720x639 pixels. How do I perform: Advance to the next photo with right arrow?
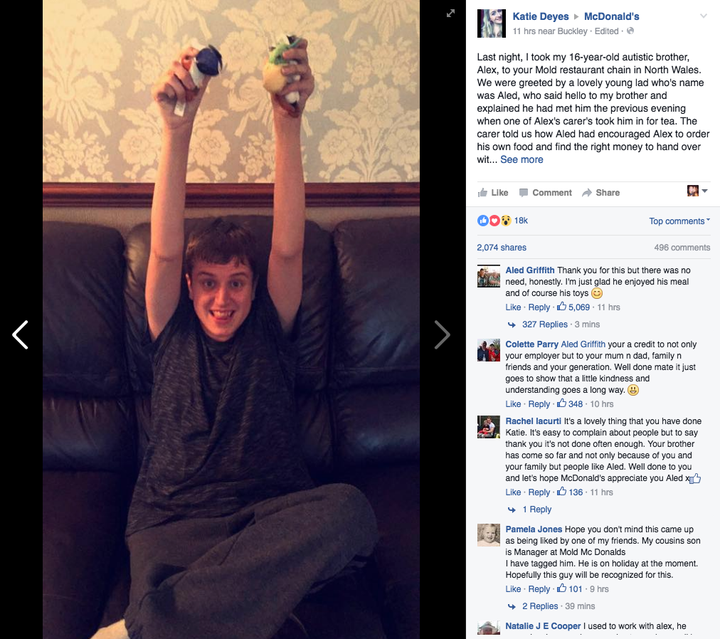(442, 335)
